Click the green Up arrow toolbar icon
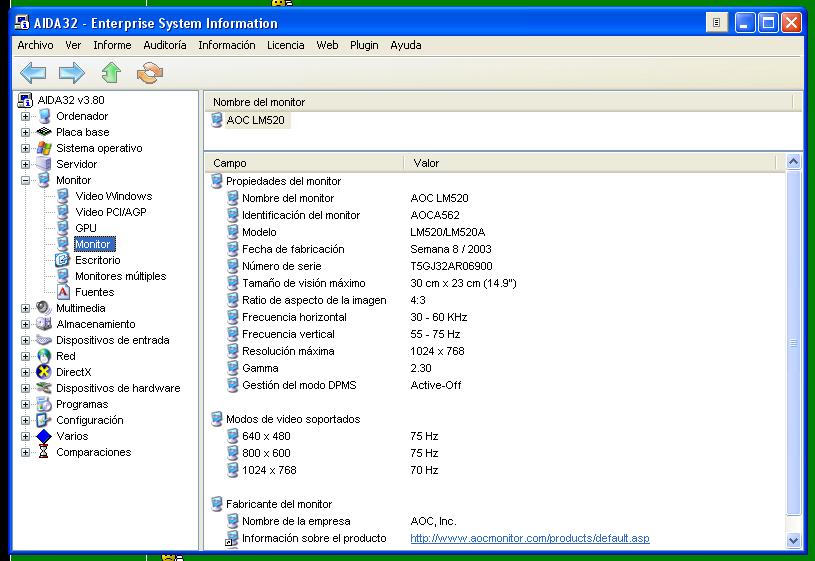The width and height of the screenshot is (815, 561). [x=111, y=72]
